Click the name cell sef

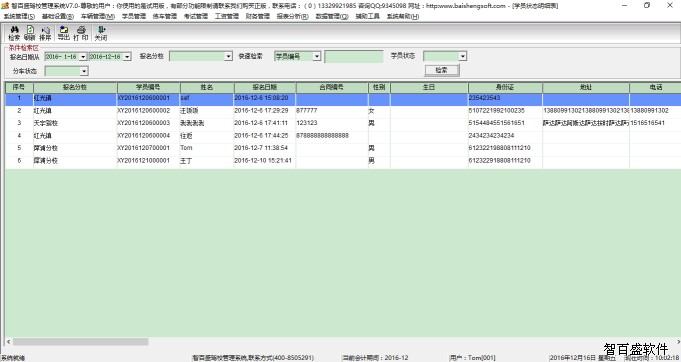point(207,99)
